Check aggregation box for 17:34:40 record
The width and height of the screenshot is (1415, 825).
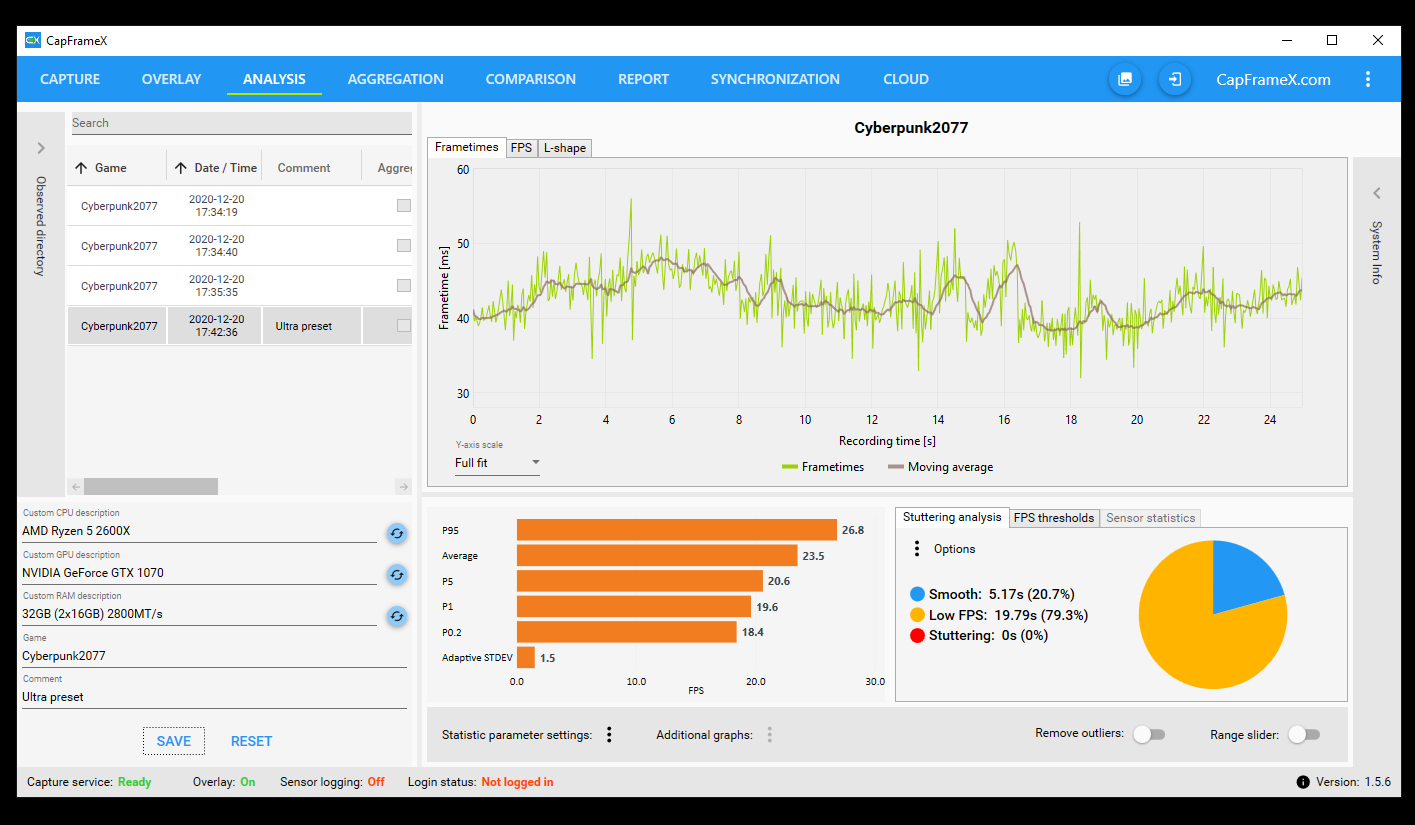click(404, 246)
